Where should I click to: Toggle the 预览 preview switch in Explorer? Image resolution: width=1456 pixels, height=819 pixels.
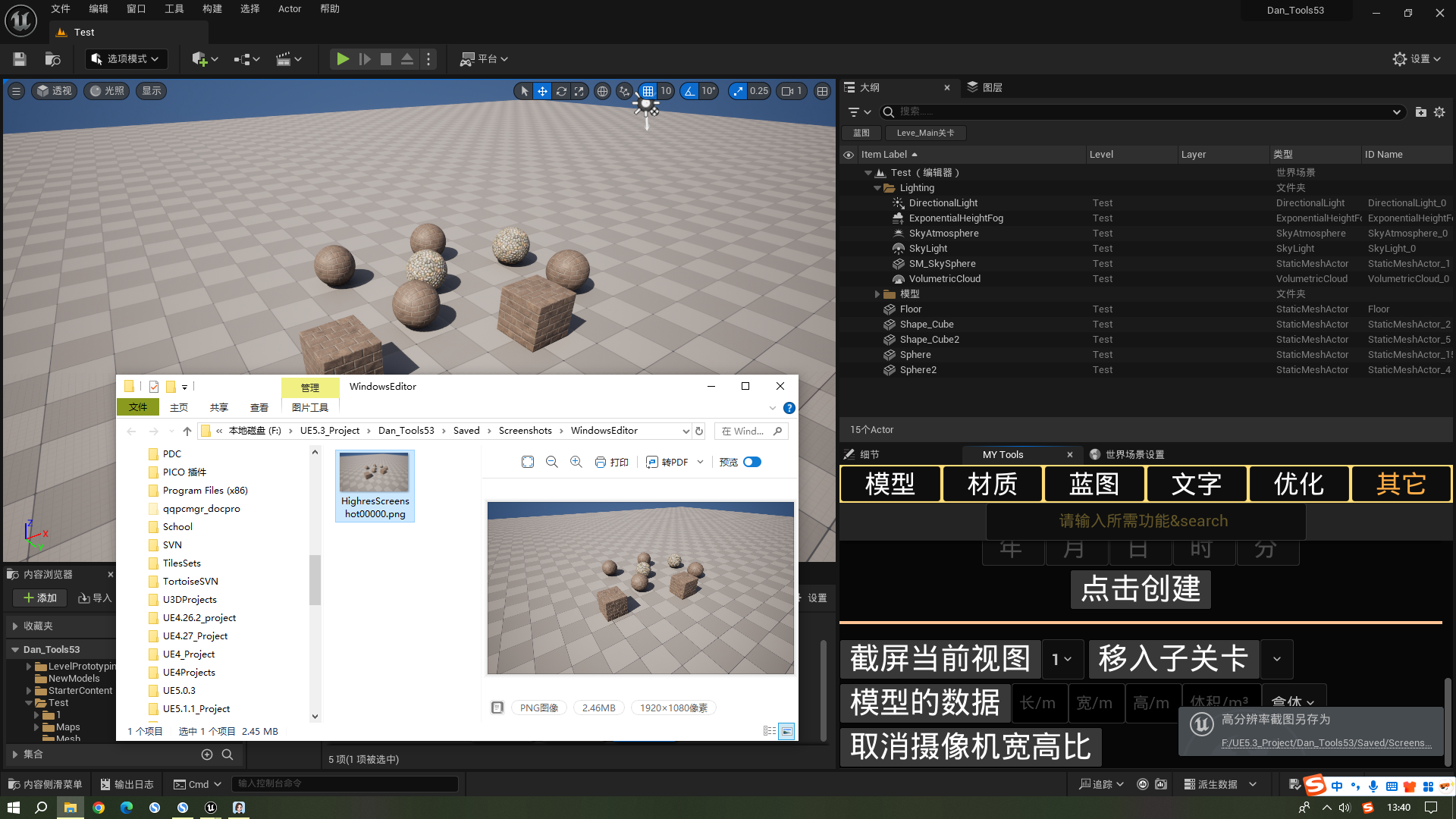[x=752, y=463]
